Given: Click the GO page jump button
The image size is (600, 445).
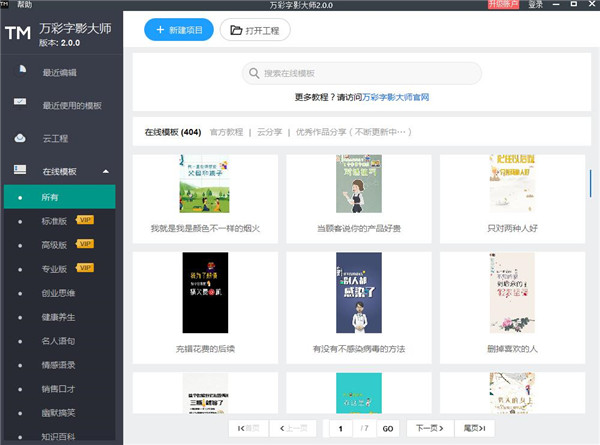Looking at the screenshot, I should (388, 429).
